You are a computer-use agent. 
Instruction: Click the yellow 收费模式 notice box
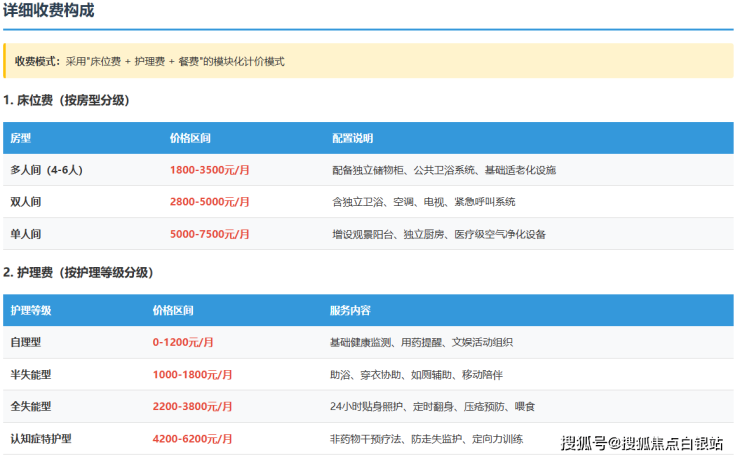click(368, 61)
